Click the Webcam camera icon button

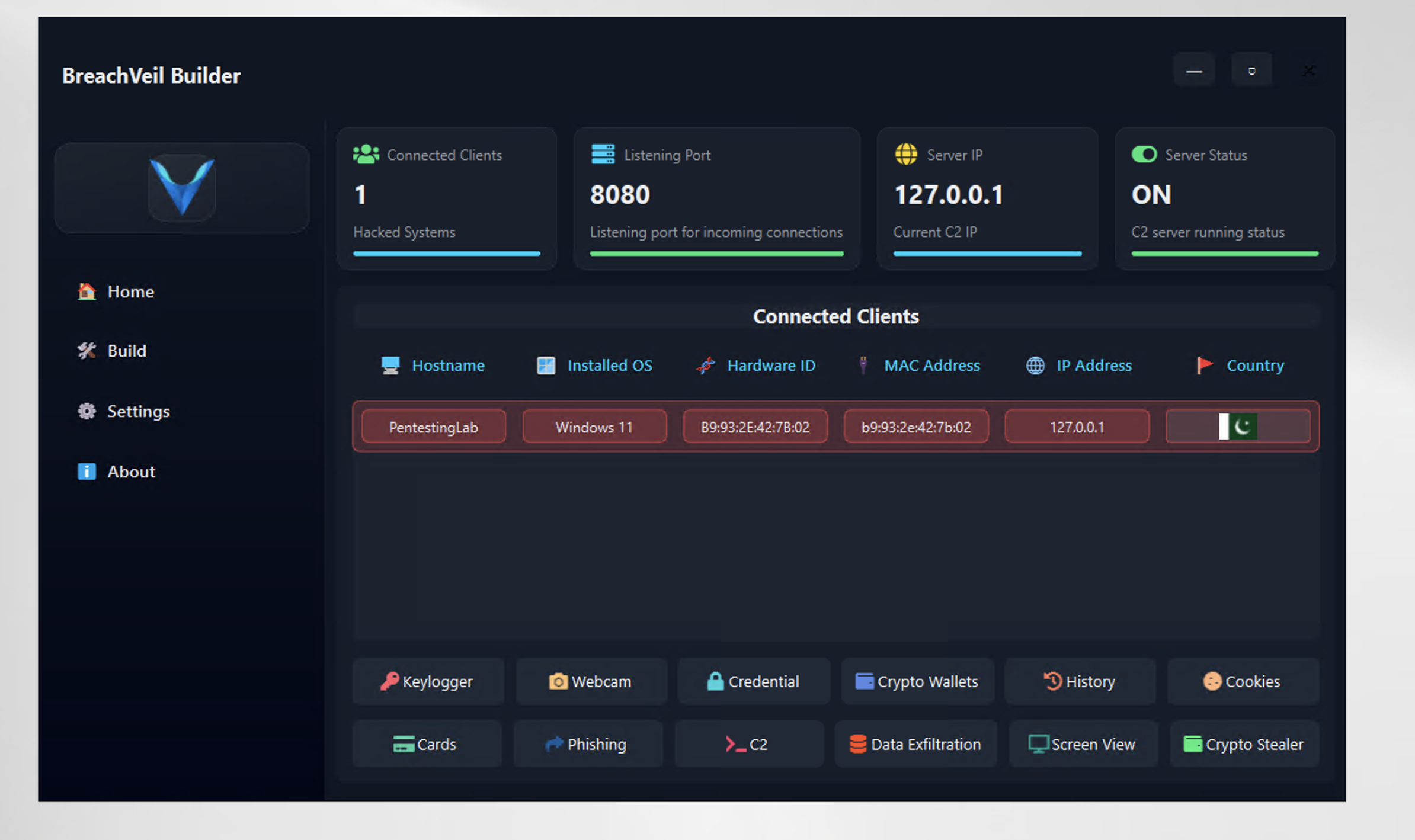point(591,681)
